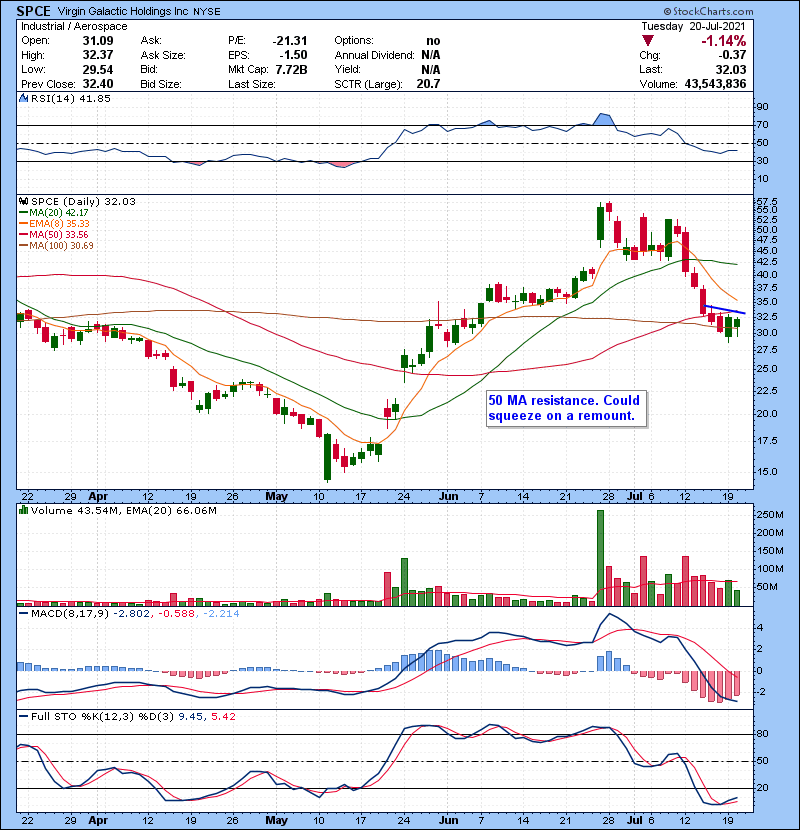Viewport: 800px width, 830px height.
Task: Select the EMA(9) 35.33 legend entry
Action: [x=59, y=223]
